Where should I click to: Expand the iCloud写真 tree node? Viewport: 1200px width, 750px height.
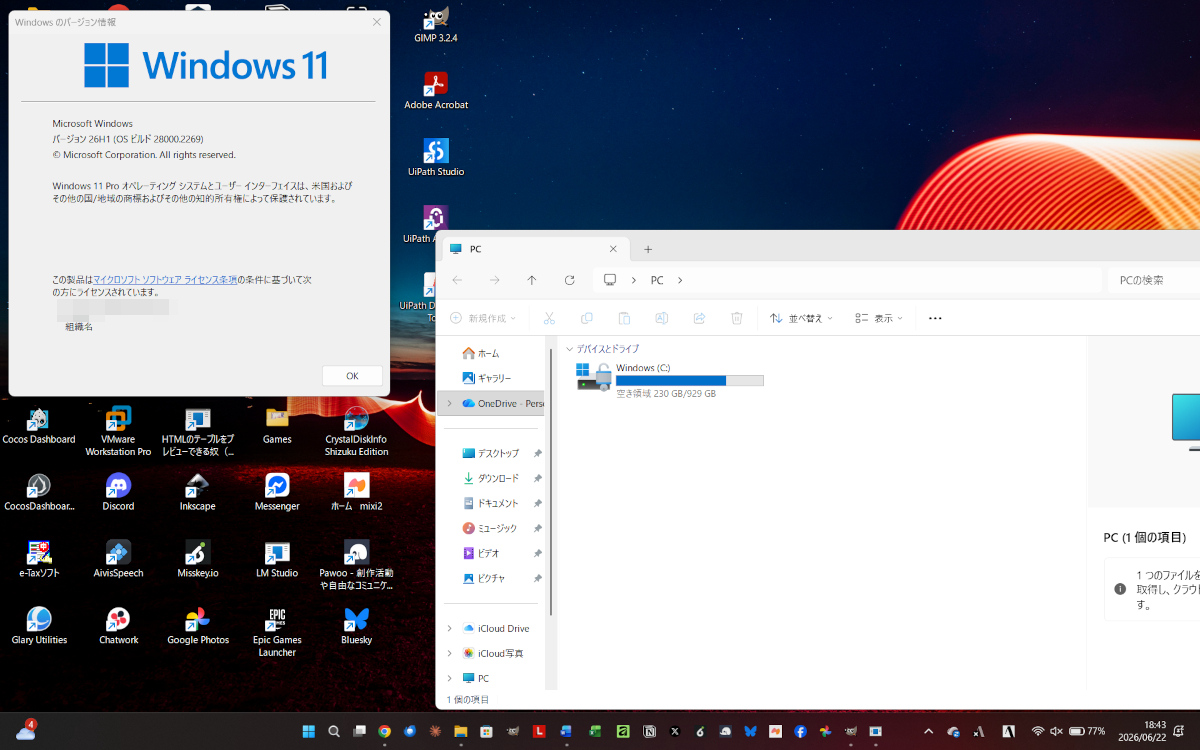click(449, 653)
